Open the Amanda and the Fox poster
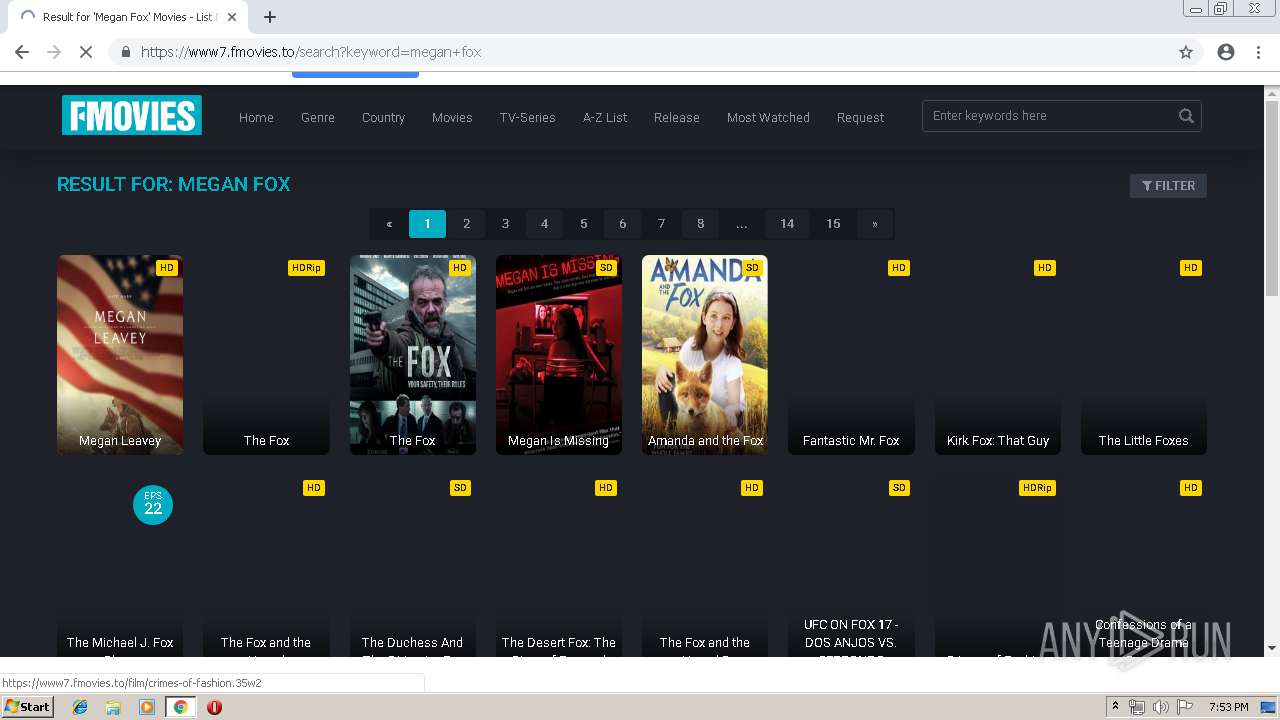Image resolution: width=1280 pixels, height=720 pixels. point(705,355)
